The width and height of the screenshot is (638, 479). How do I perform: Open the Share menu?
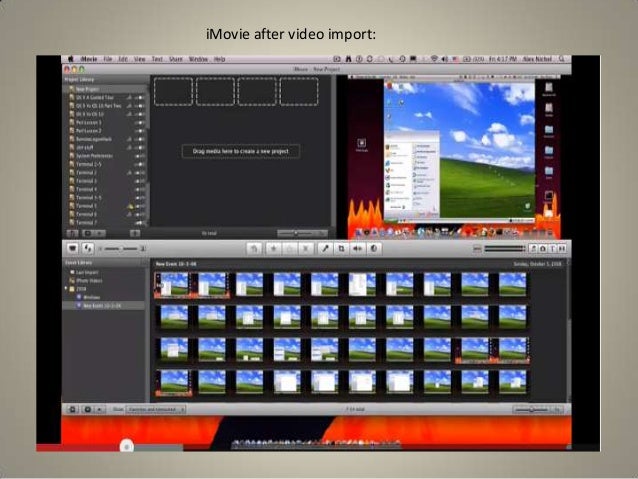(176, 59)
